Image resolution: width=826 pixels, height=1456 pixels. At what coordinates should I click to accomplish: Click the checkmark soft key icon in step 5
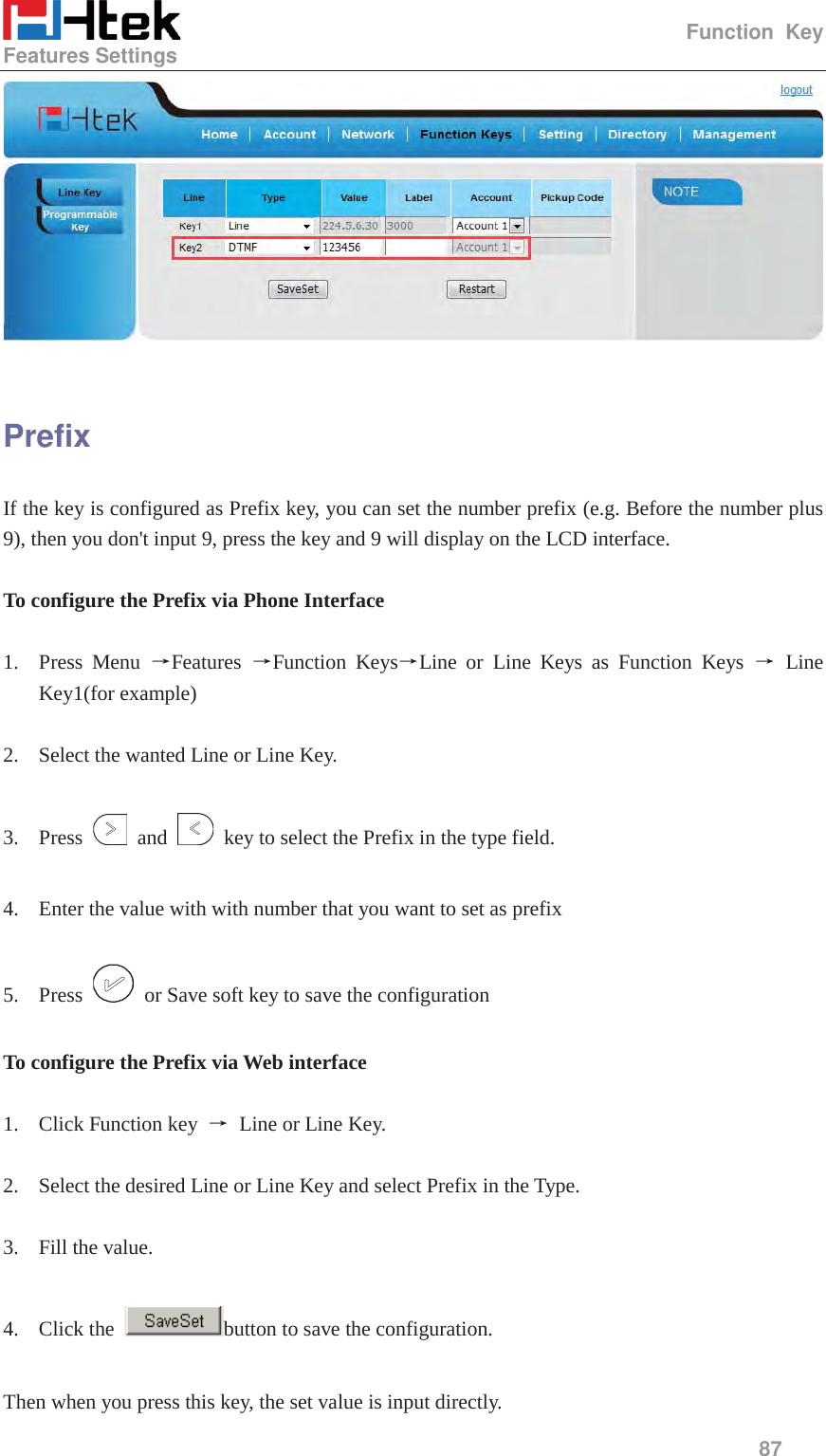[x=115, y=985]
